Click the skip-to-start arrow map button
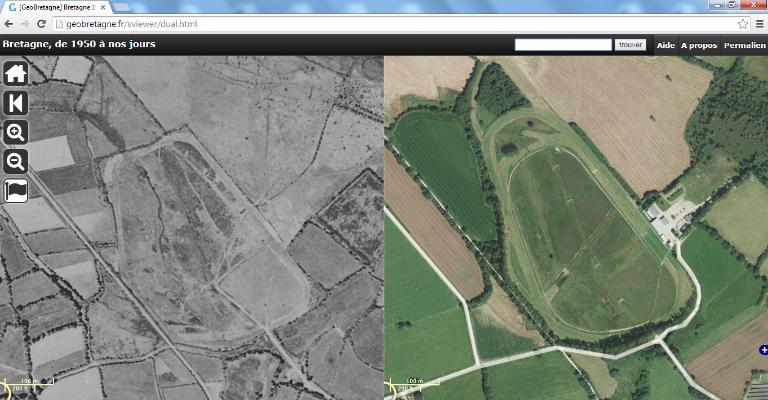The height and width of the screenshot is (400, 768). tap(16, 103)
